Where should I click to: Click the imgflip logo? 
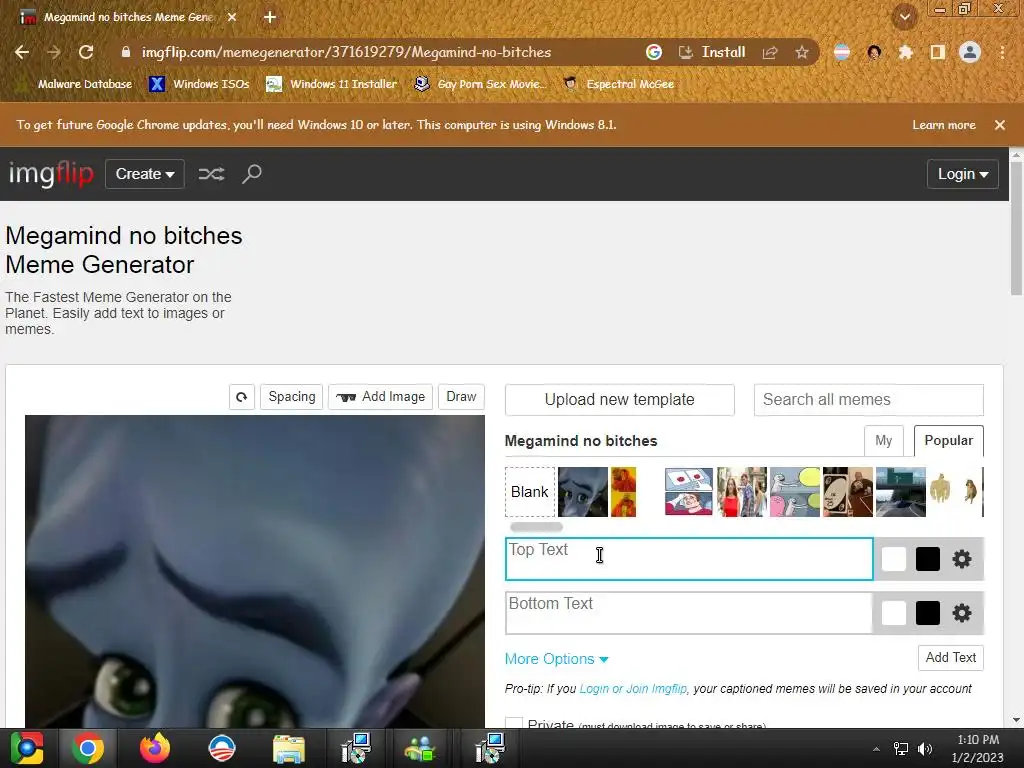(51, 174)
